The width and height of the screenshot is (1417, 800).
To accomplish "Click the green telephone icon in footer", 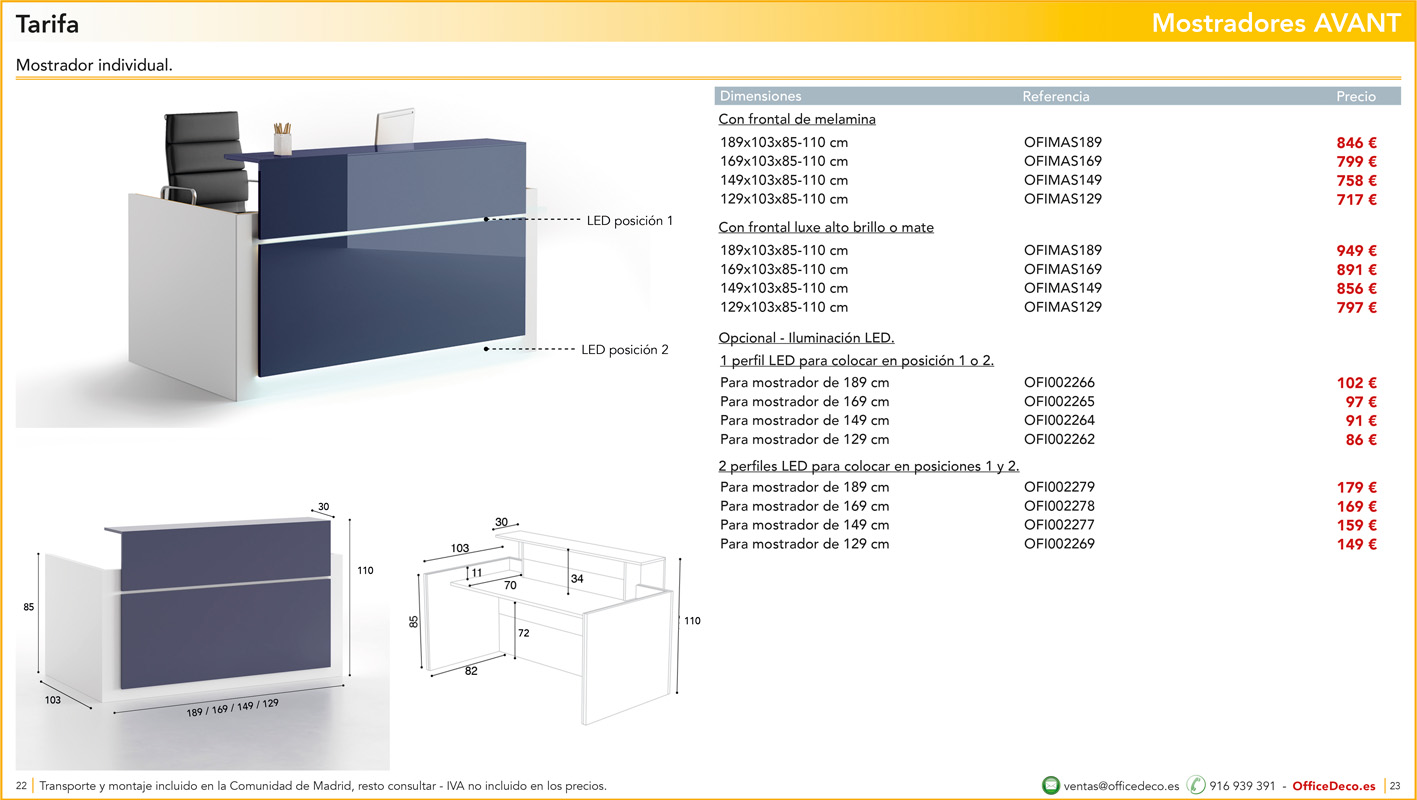I will click(1196, 786).
